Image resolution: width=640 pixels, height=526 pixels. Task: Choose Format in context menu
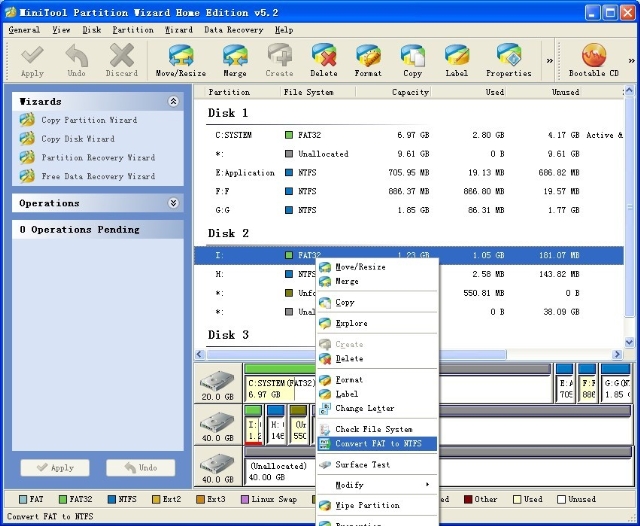377,380
